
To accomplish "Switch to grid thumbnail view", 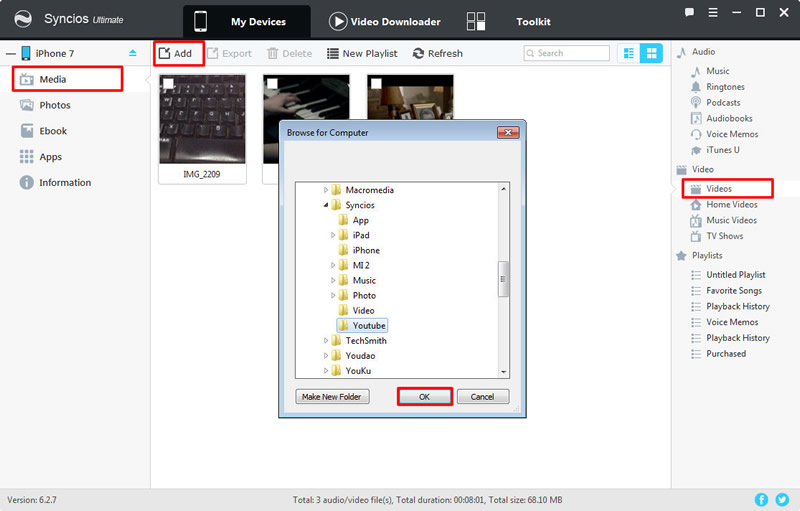I will [652, 53].
